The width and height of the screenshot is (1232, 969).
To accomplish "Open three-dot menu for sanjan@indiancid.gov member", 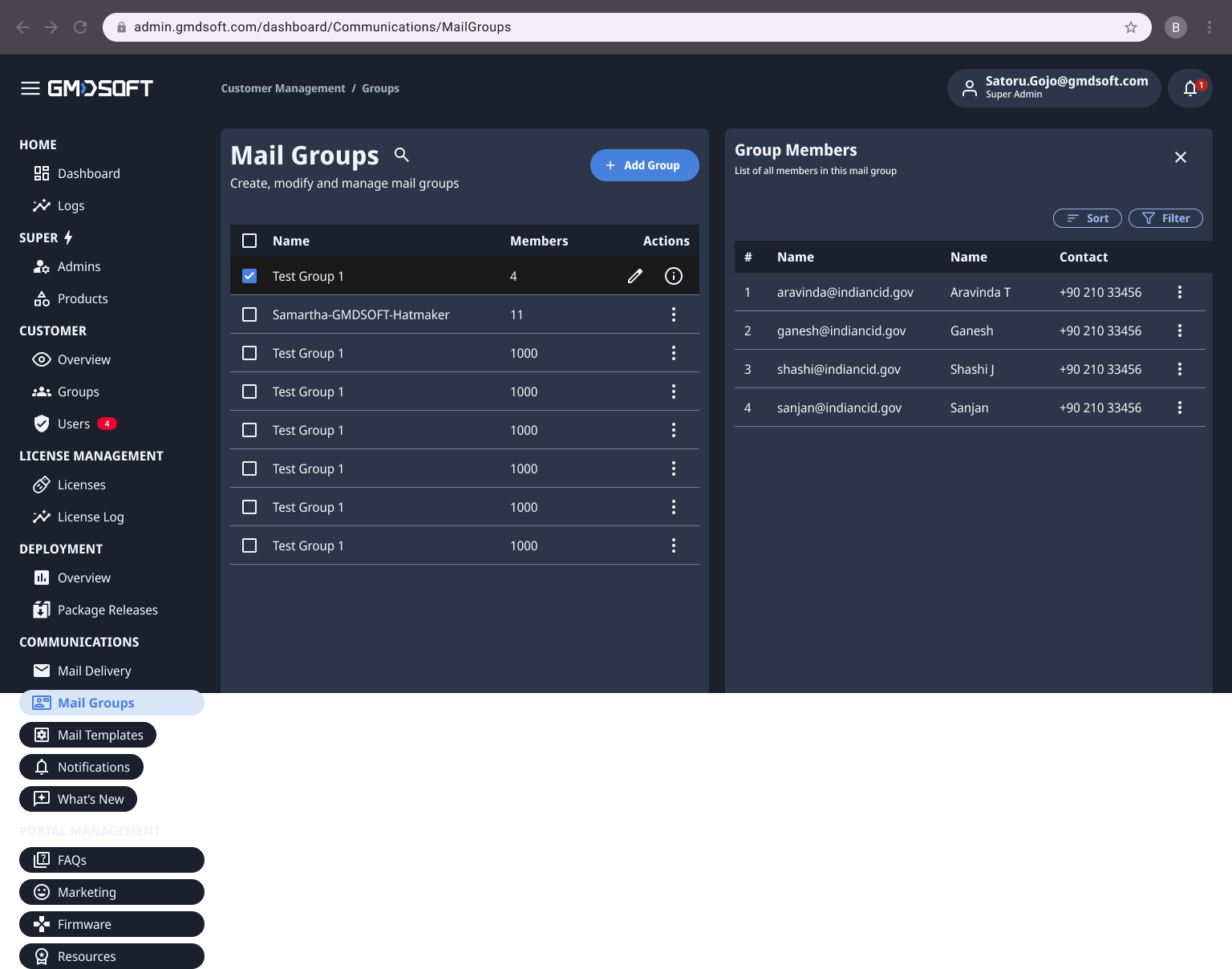I will pos(1180,407).
